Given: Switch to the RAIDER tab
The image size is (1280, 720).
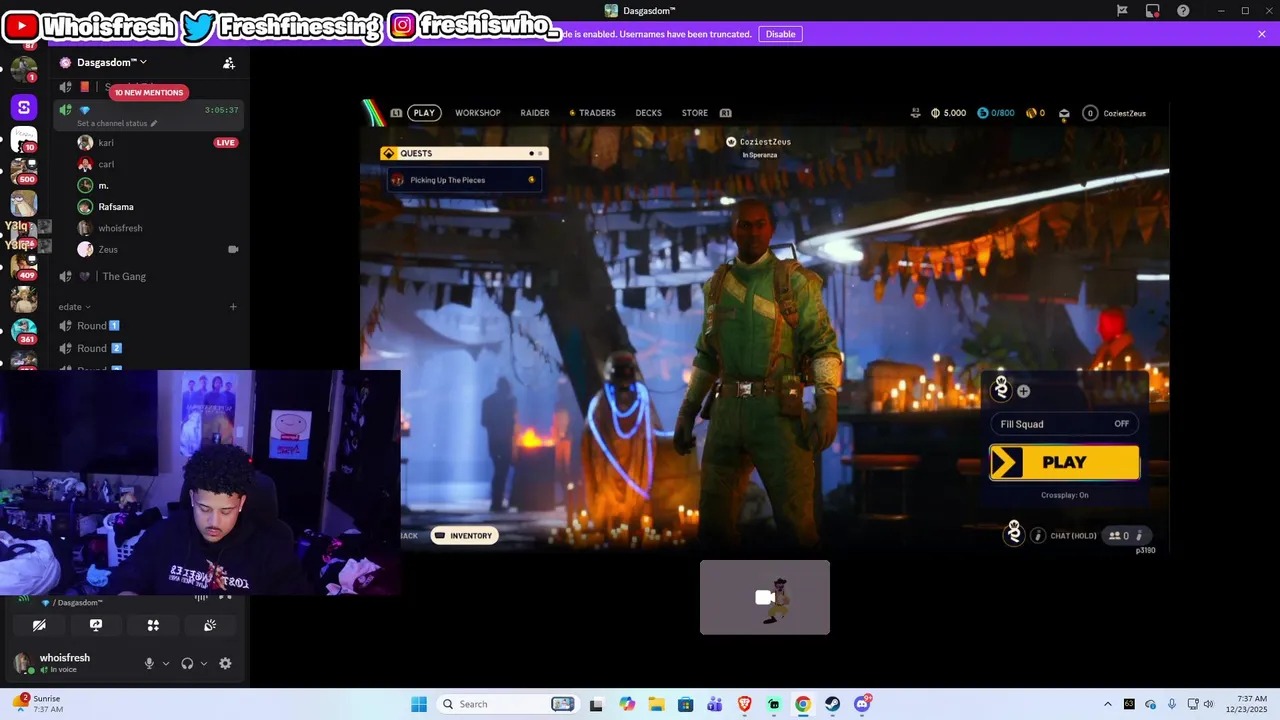Looking at the screenshot, I should point(535,113).
